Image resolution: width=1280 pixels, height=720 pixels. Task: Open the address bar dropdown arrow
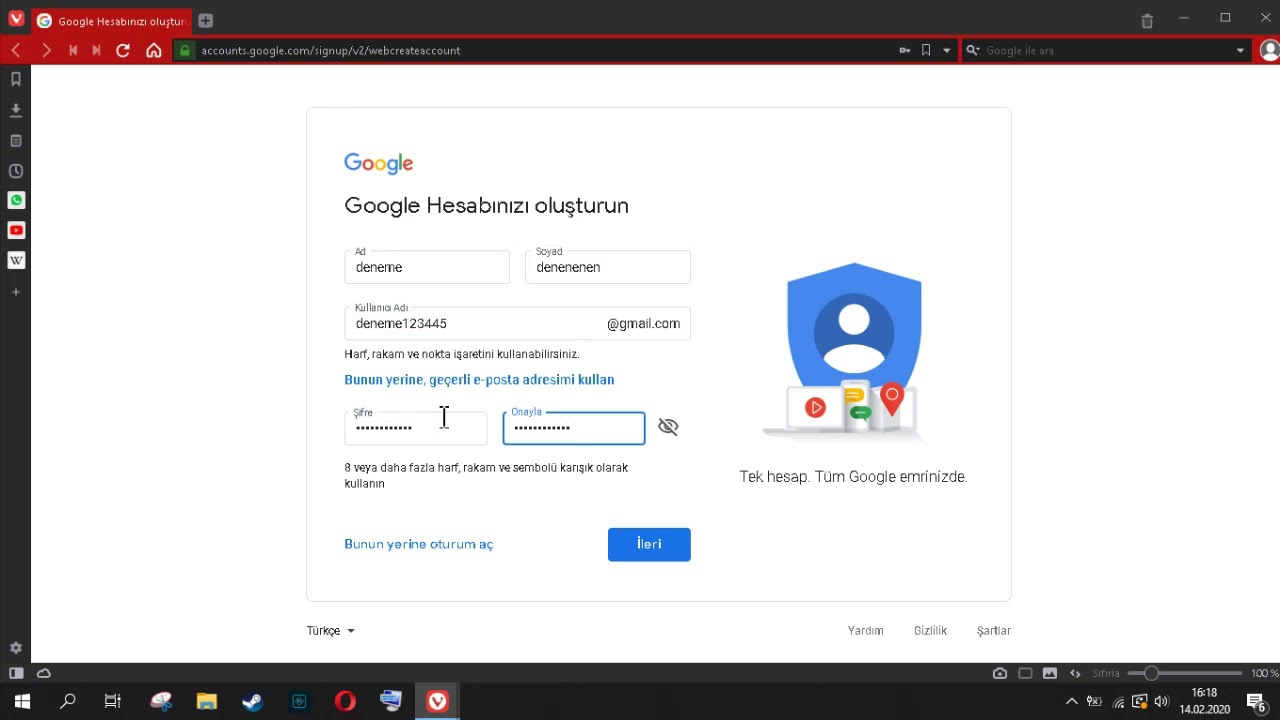coord(946,50)
